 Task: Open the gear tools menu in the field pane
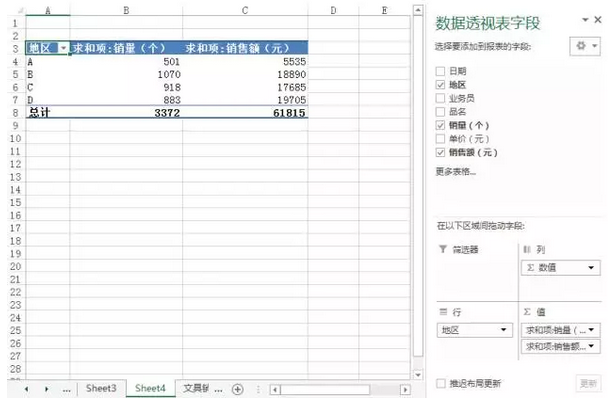(585, 46)
